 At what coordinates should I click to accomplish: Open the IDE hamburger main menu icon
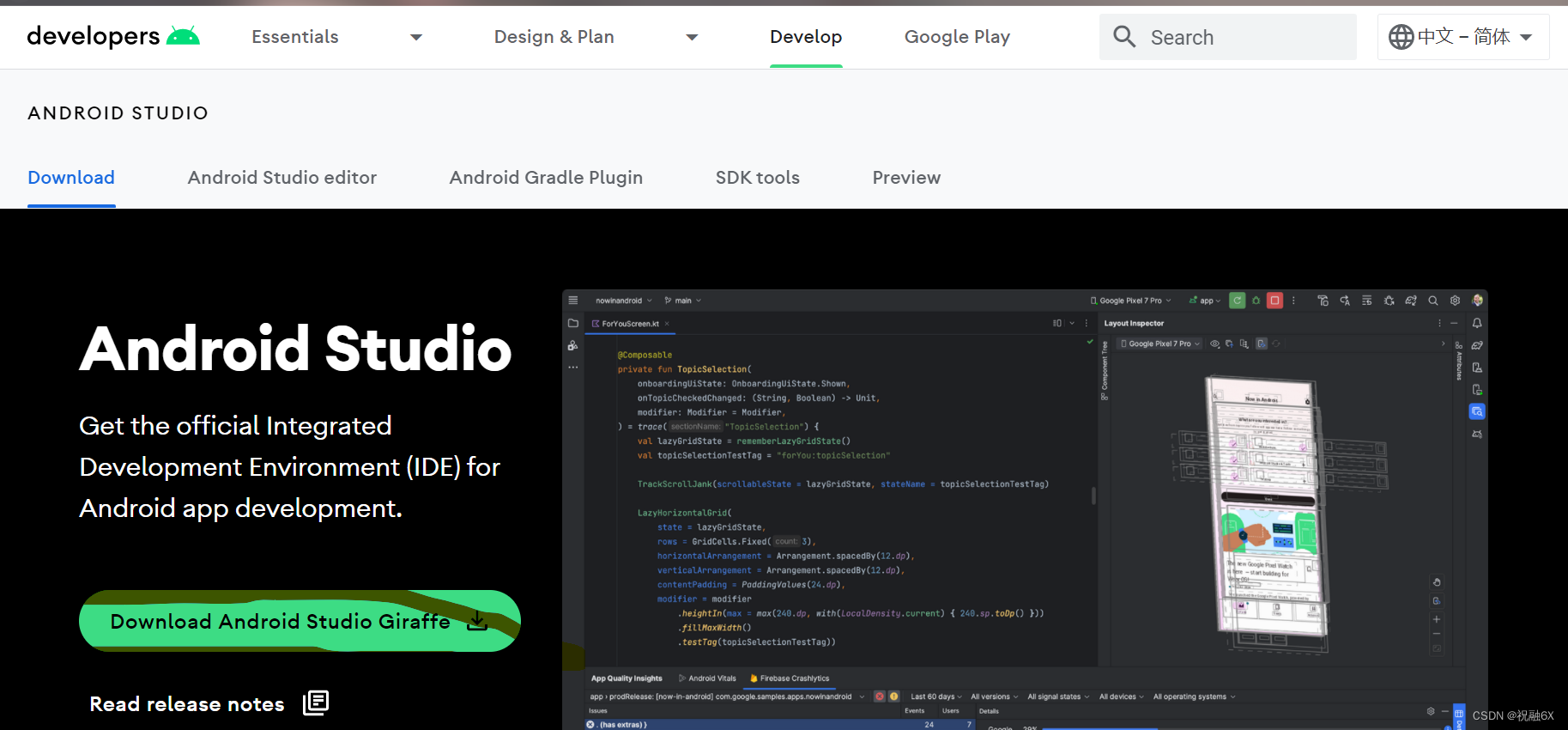pos(573,301)
